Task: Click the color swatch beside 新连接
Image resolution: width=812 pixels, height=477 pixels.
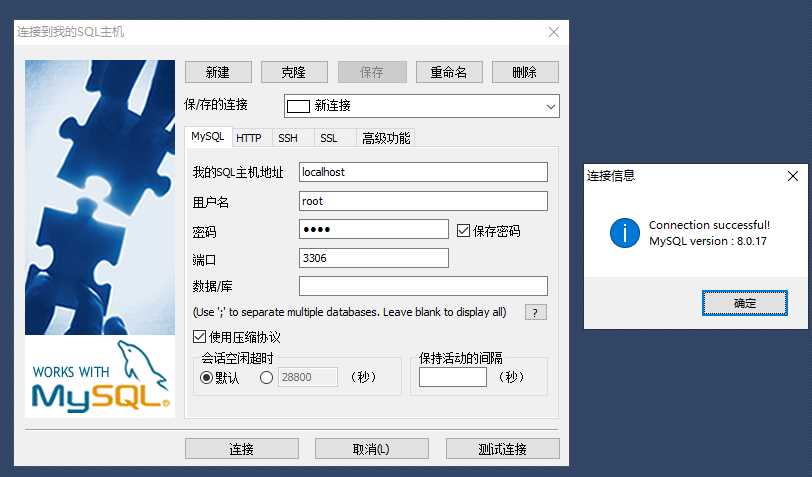Action: 298,106
